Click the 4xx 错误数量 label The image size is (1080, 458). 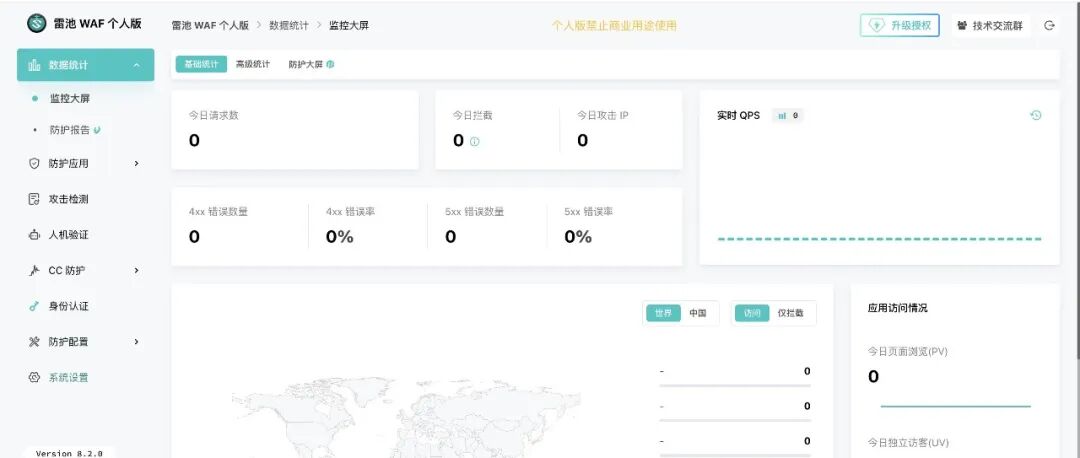click(218, 212)
